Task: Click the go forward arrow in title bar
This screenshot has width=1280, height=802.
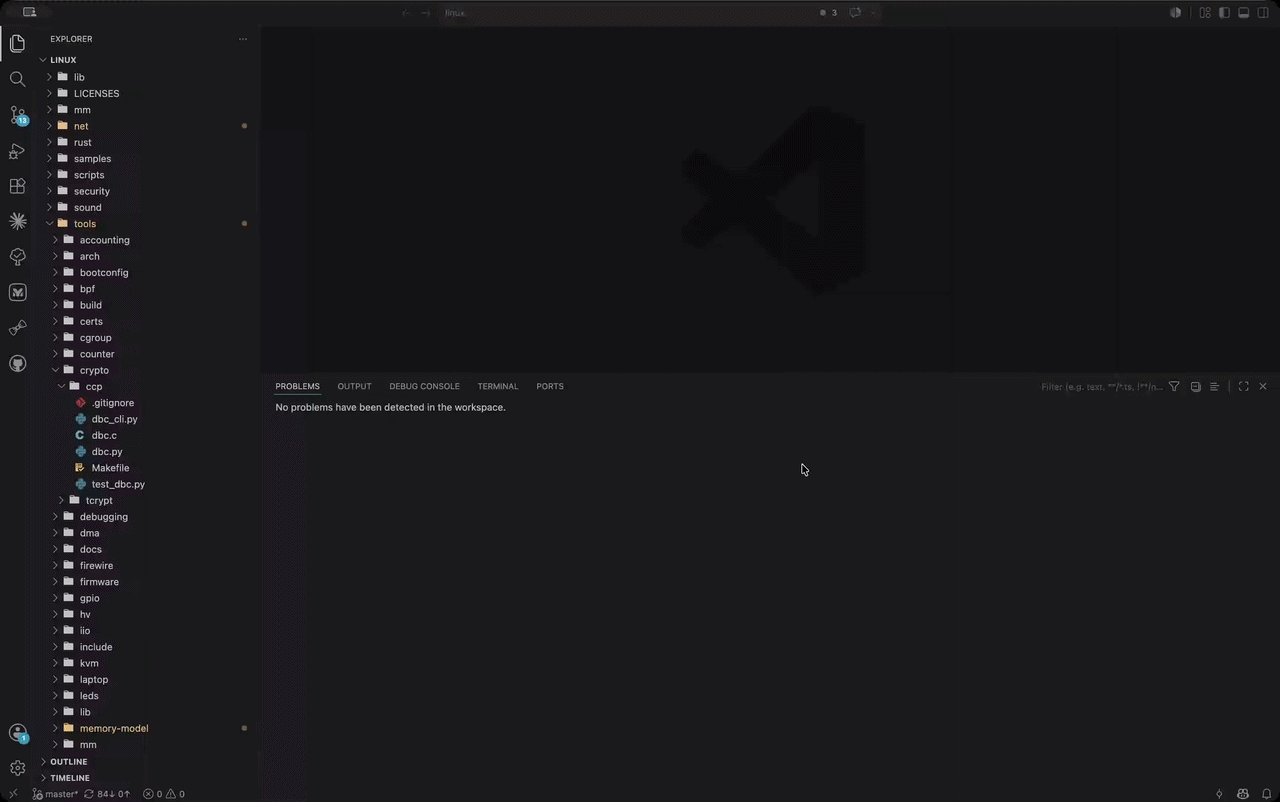Action: 426,13
